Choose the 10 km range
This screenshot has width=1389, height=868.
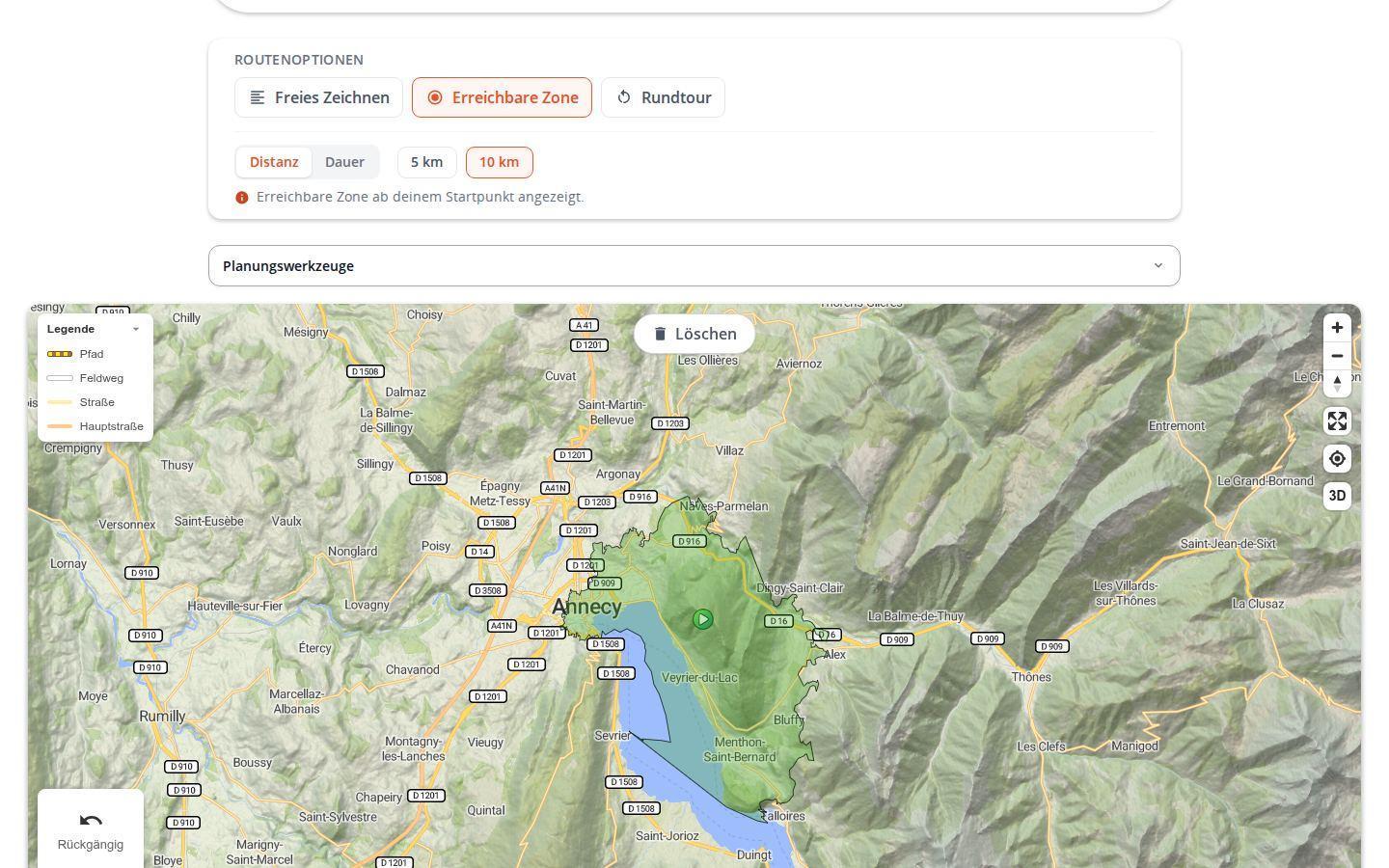pos(499,162)
